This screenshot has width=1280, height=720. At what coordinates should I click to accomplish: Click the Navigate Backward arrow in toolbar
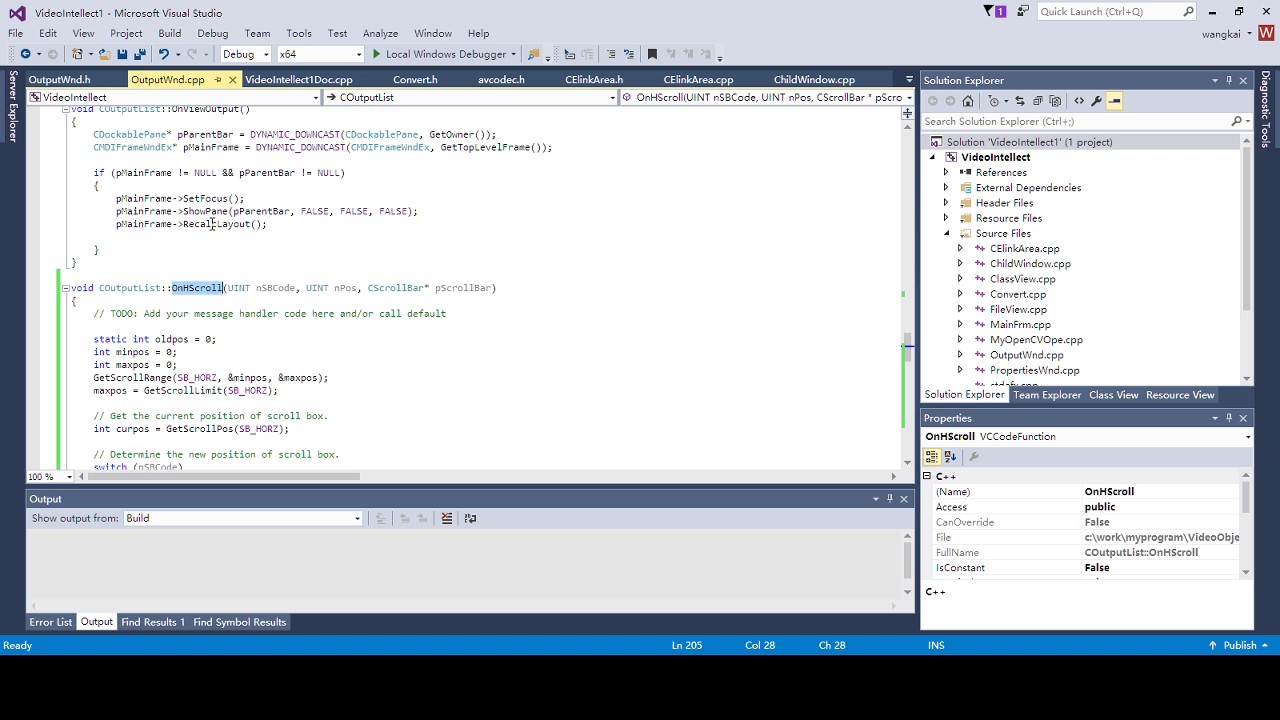tap(25, 54)
